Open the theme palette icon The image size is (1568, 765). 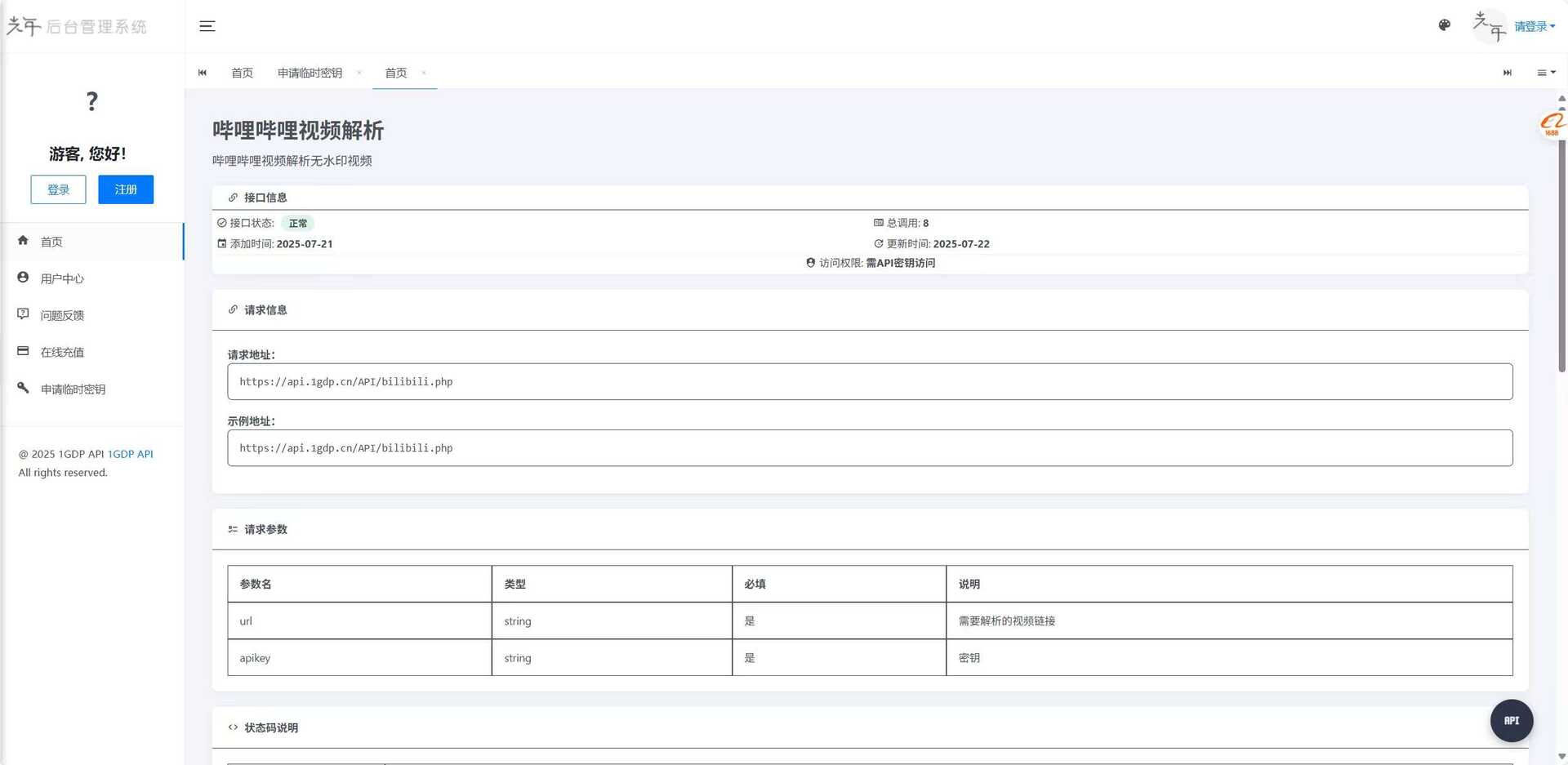tap(1444, 25)
